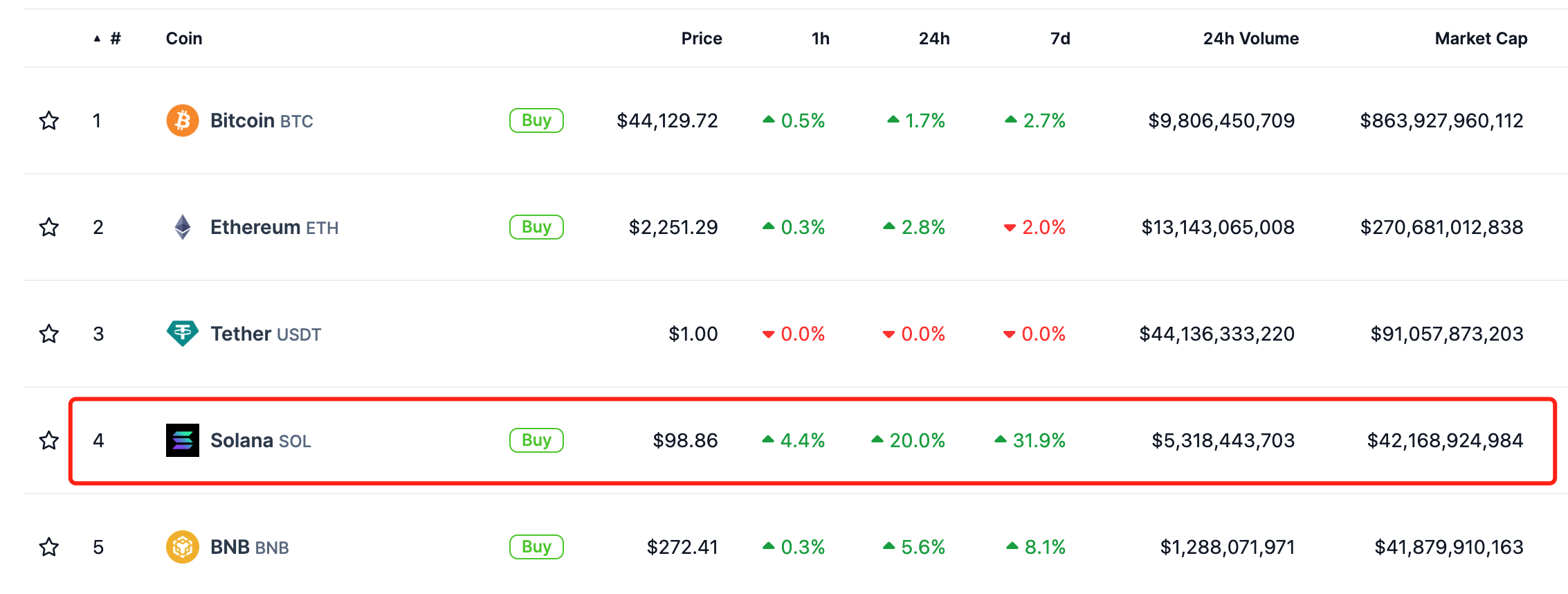
Task: Toggle the BNB favorite star
Action: click(x=48, y=547)
